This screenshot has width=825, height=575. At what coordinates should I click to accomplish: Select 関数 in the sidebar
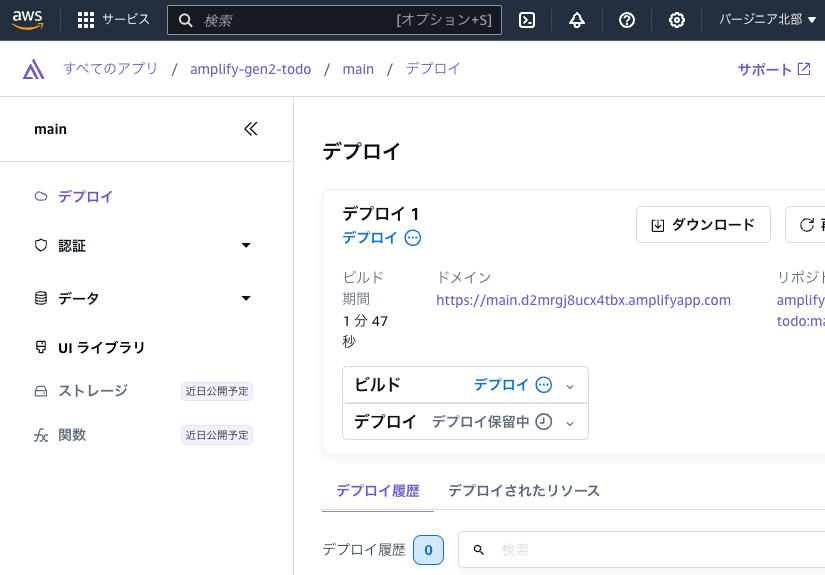point(72,435)
